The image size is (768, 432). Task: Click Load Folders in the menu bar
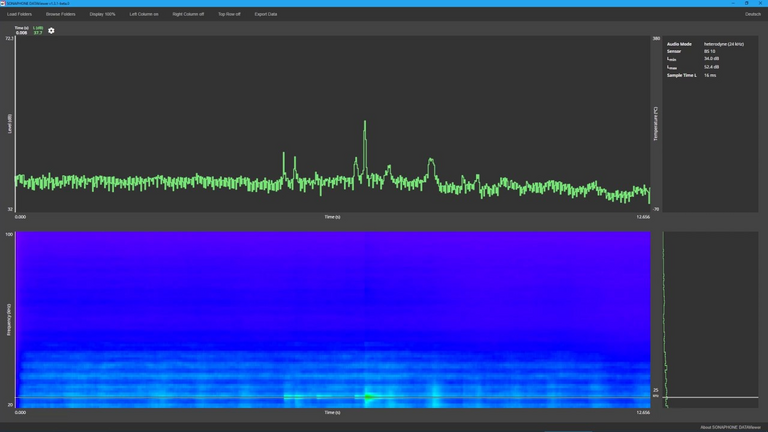[x=19, y=14]
